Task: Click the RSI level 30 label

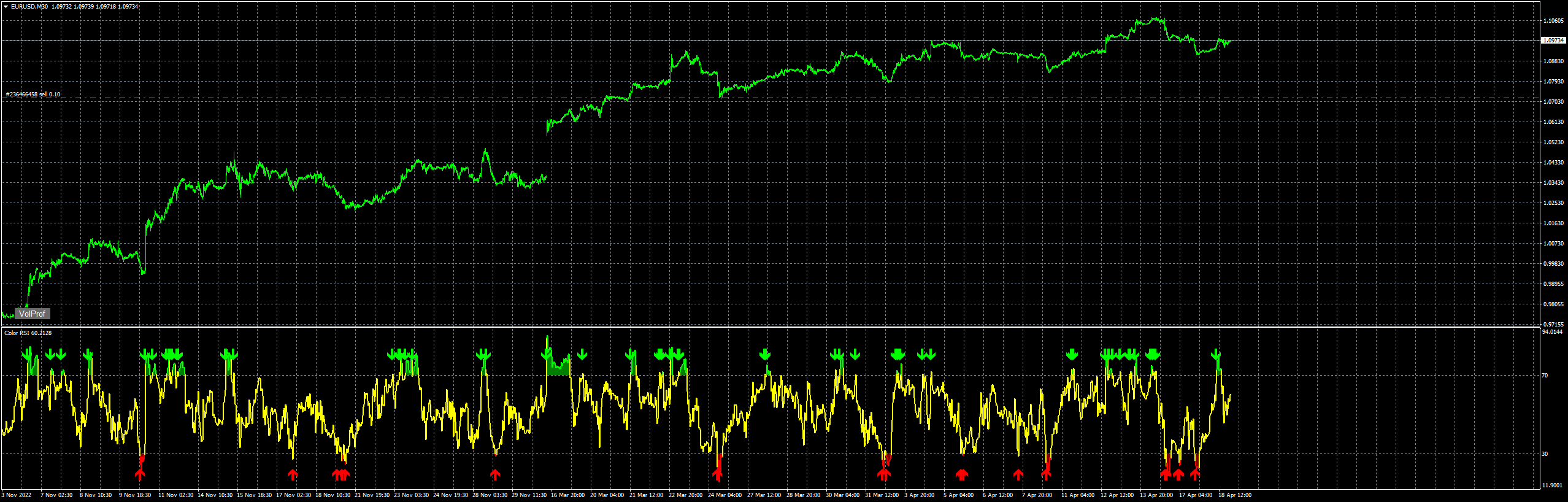Action: [1545, 454]
